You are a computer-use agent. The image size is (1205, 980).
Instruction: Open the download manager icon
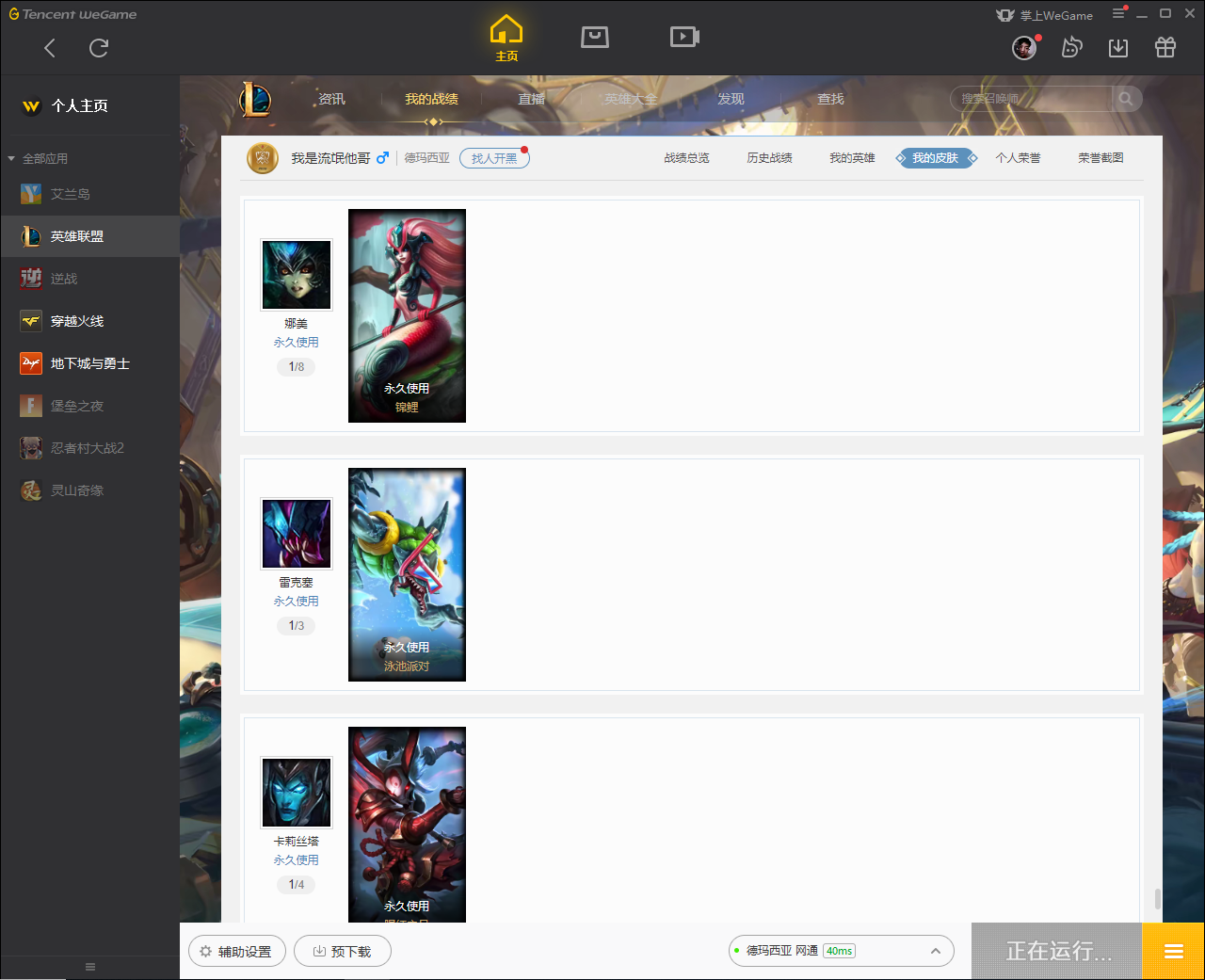(1118, 47)
